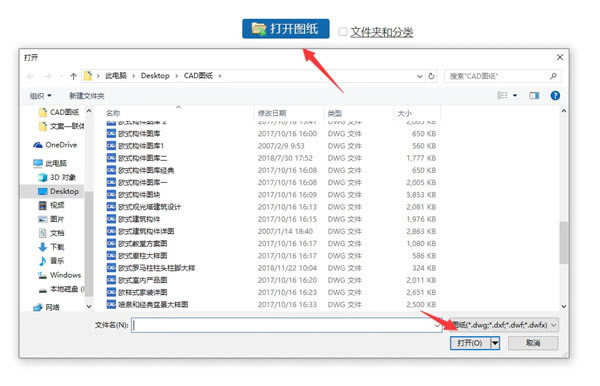The height and width of the screenshot is (386, 600).
Task: Go forward with the right arrow icon
Action: coord(47,76)
